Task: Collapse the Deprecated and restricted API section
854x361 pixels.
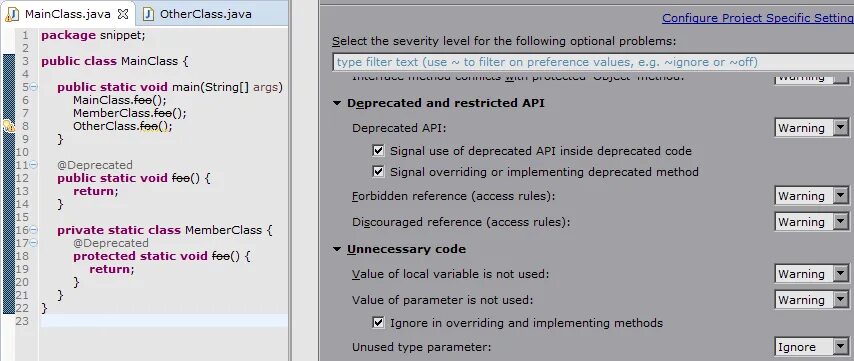Action: pos(337,103)
